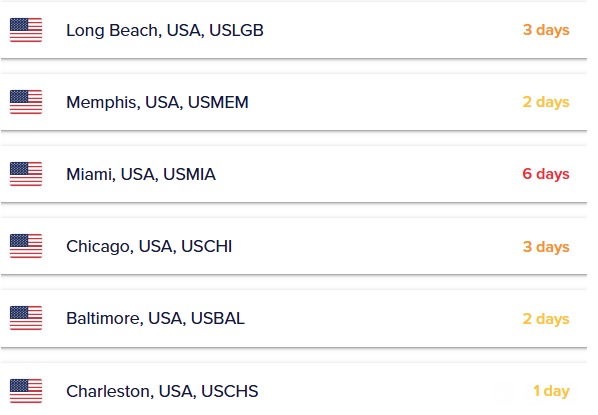Click empty area of the Chicago row
Viewport: 598px width, 415px height.
tap(374, 246)
